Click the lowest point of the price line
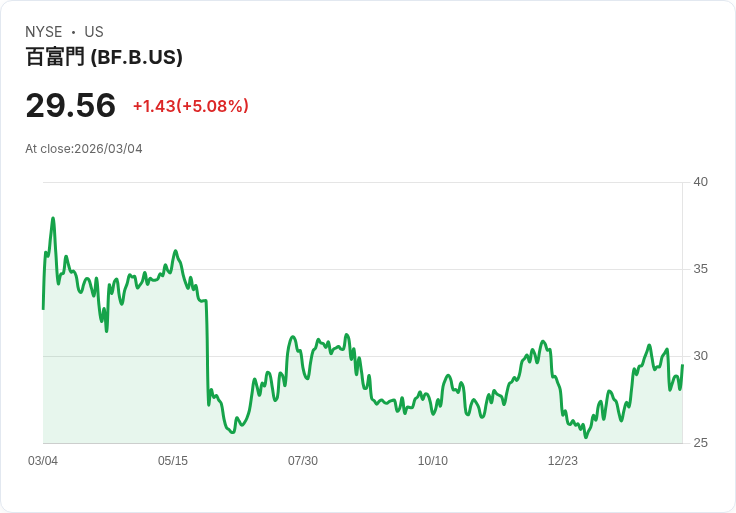 [586, 437]
